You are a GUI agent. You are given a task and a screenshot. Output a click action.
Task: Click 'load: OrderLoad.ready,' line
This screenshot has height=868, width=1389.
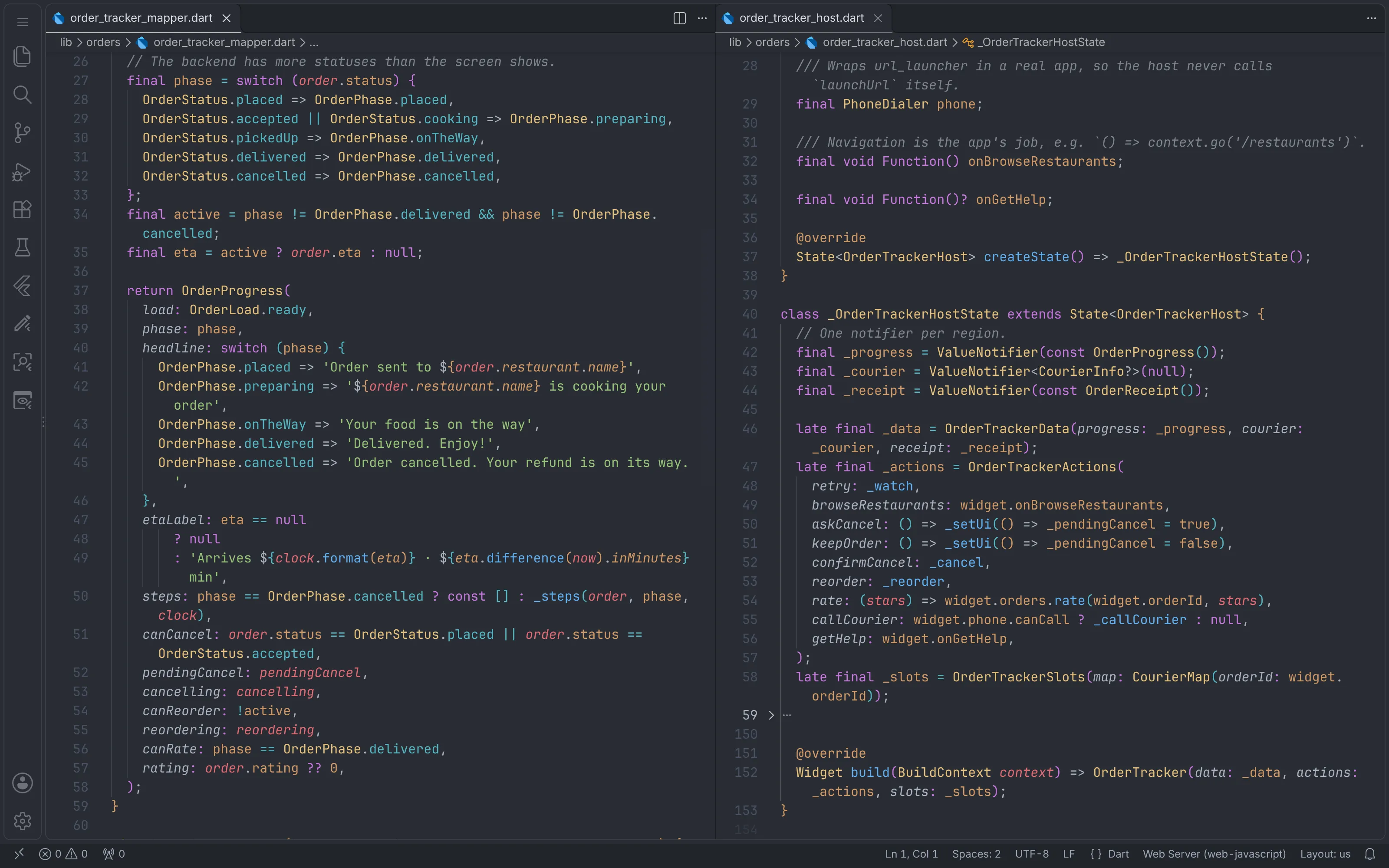(x=228, y=310)
